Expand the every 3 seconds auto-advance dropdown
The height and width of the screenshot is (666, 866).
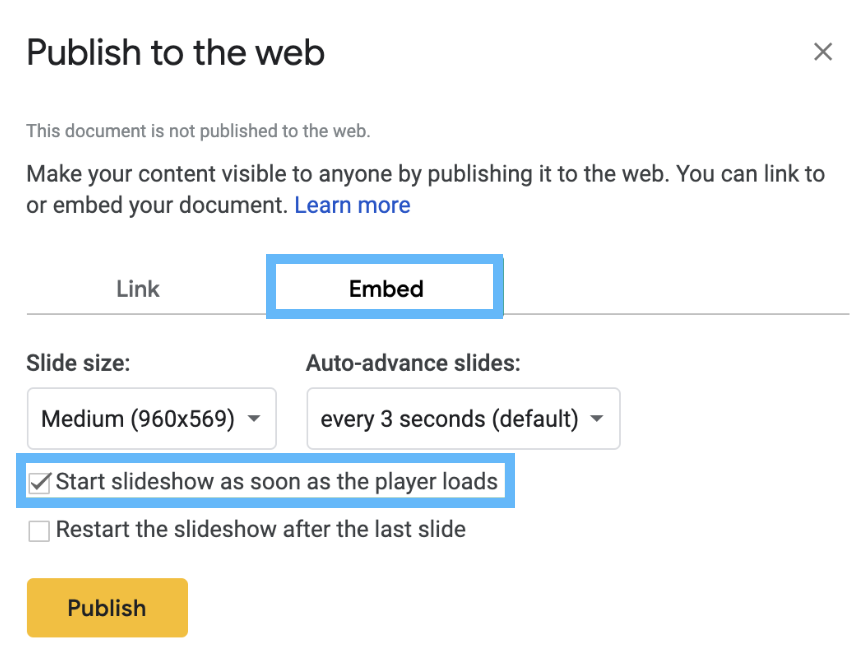coord(463,419)
